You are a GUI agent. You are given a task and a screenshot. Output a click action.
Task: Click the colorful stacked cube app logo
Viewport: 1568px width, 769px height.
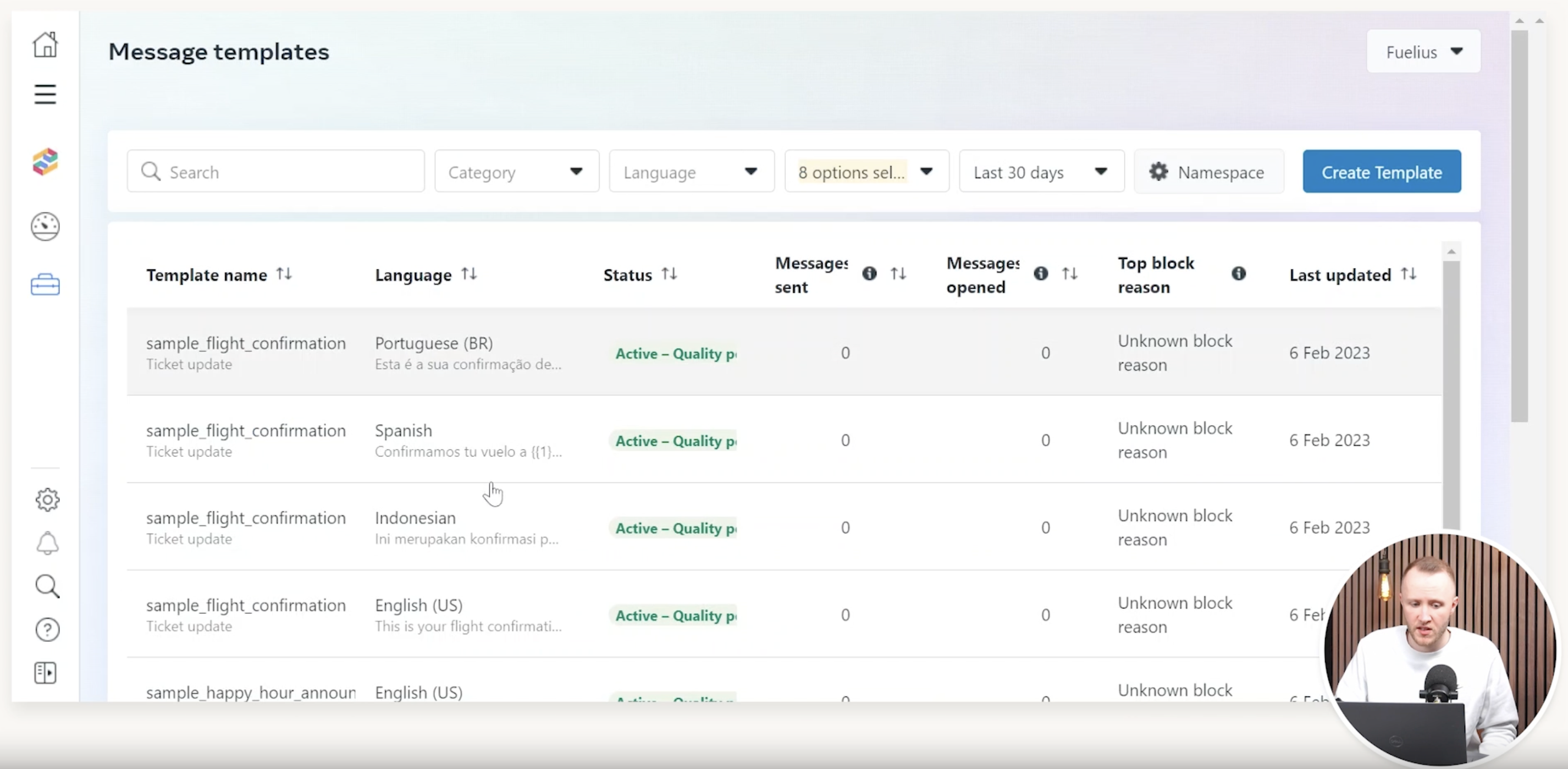[x=45, y=162]
